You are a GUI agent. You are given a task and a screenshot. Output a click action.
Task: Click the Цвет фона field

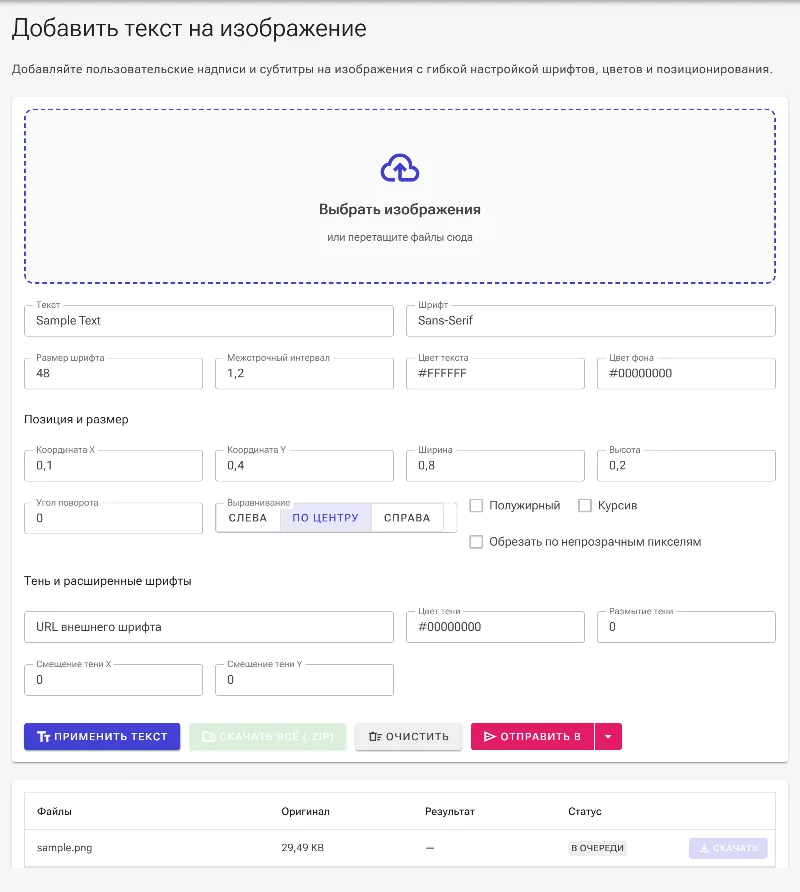coord(686,374)
